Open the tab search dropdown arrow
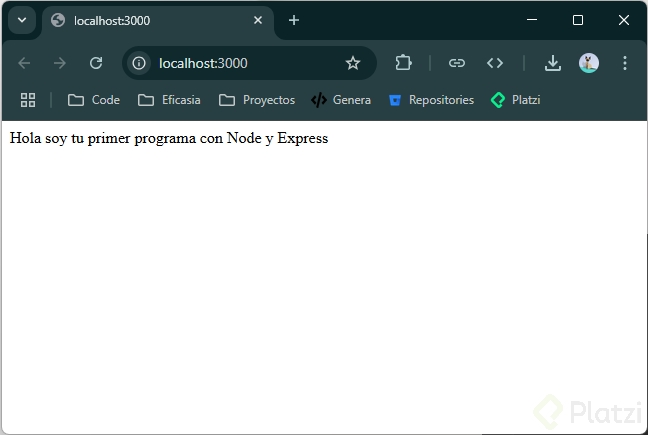The width and height of the screenshot is (648, 435). click(x=22, y=20)
